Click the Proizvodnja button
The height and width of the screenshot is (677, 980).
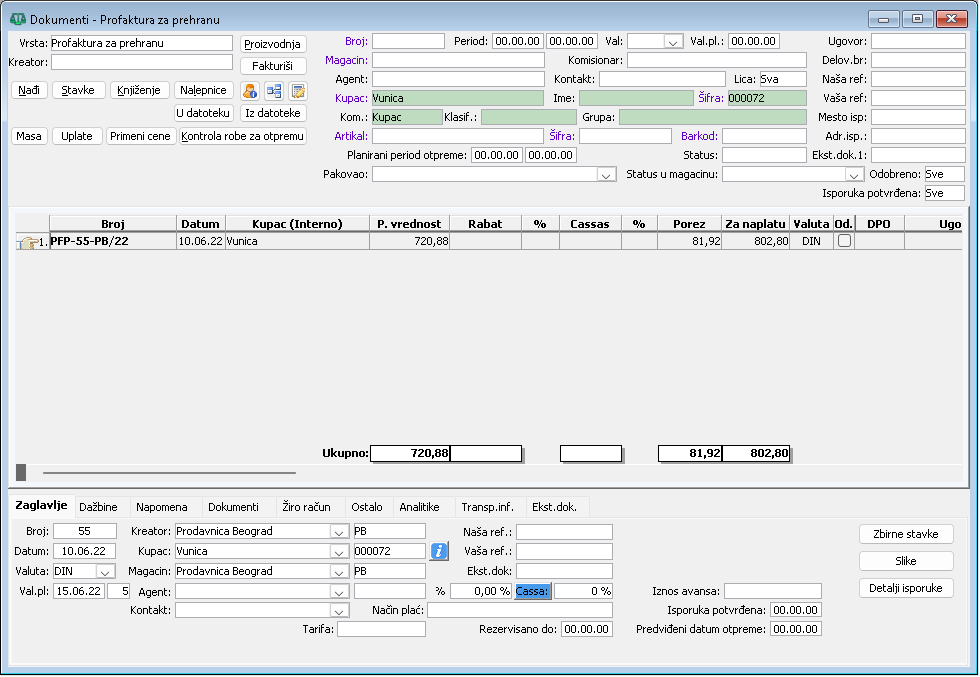pyautogui.click(x=273, y=44)
